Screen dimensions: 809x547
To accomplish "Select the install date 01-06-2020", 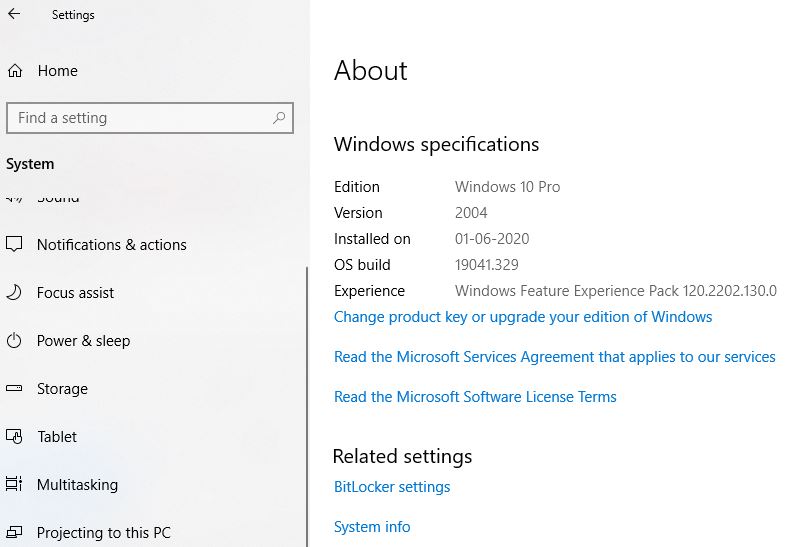I will pyautogui.click(x=492, y=238).
